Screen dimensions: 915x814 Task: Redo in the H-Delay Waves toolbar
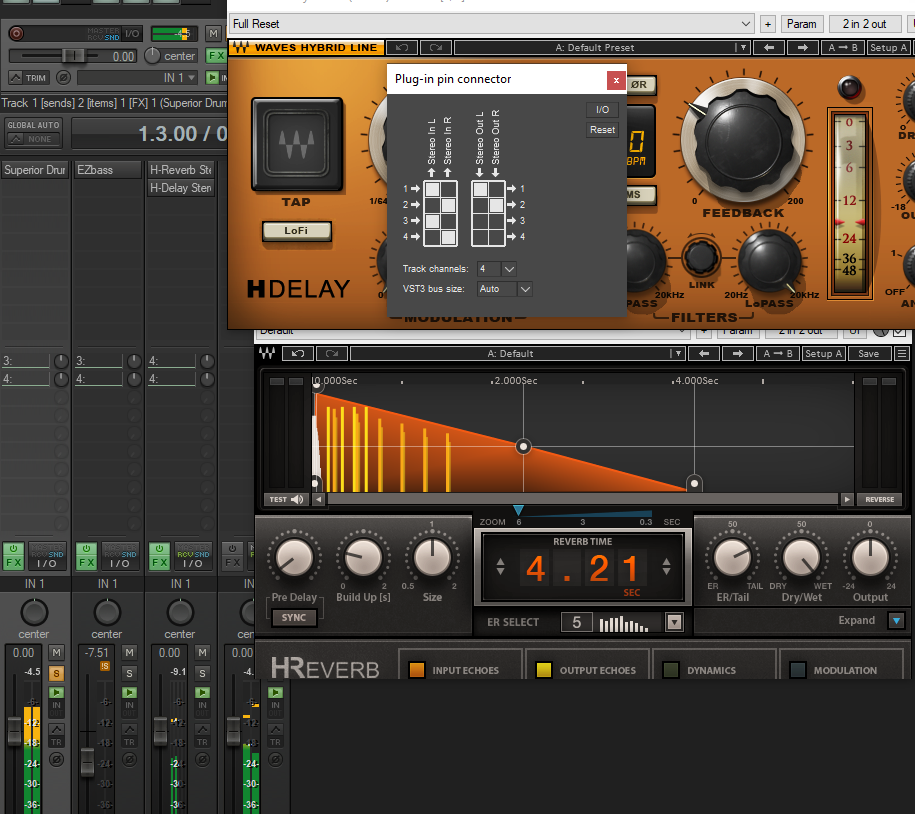[x=435, y=48]
